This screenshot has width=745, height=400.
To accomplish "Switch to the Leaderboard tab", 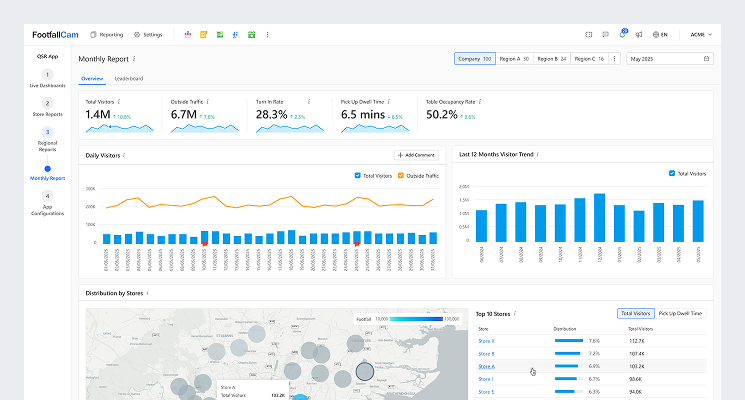I will coord(128,78).
